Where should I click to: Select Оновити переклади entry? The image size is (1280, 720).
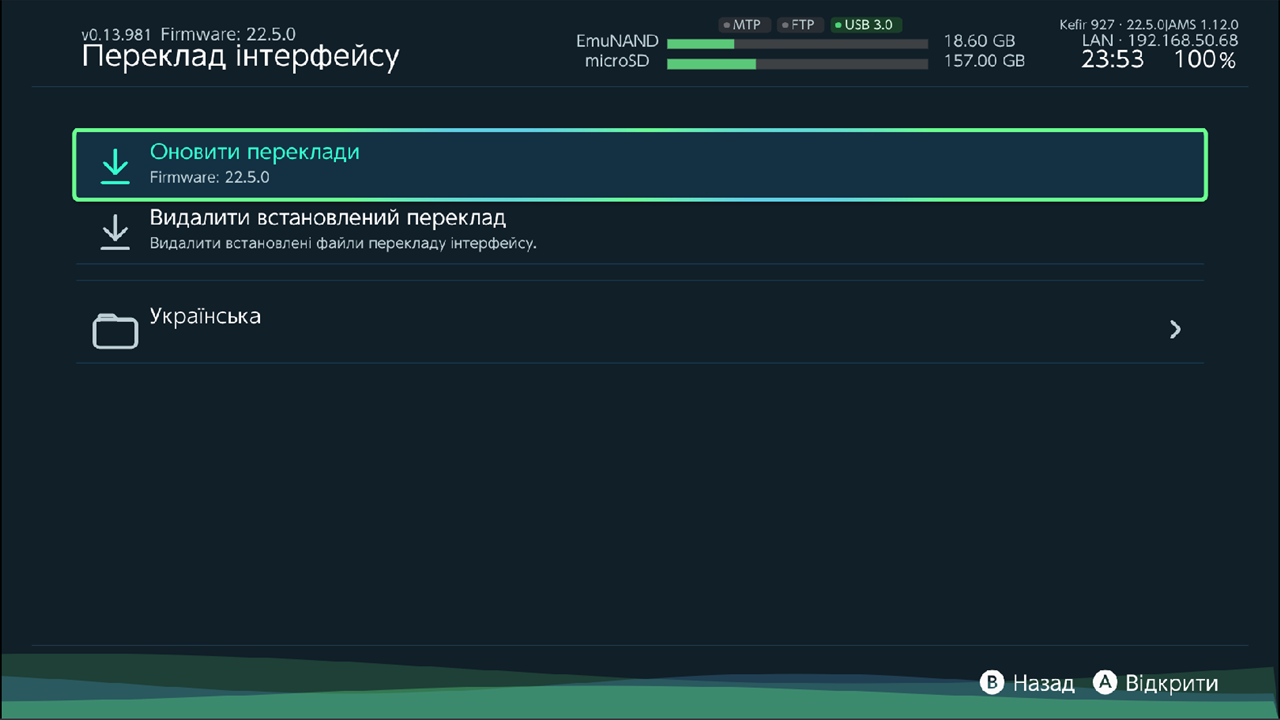[640, 165]
